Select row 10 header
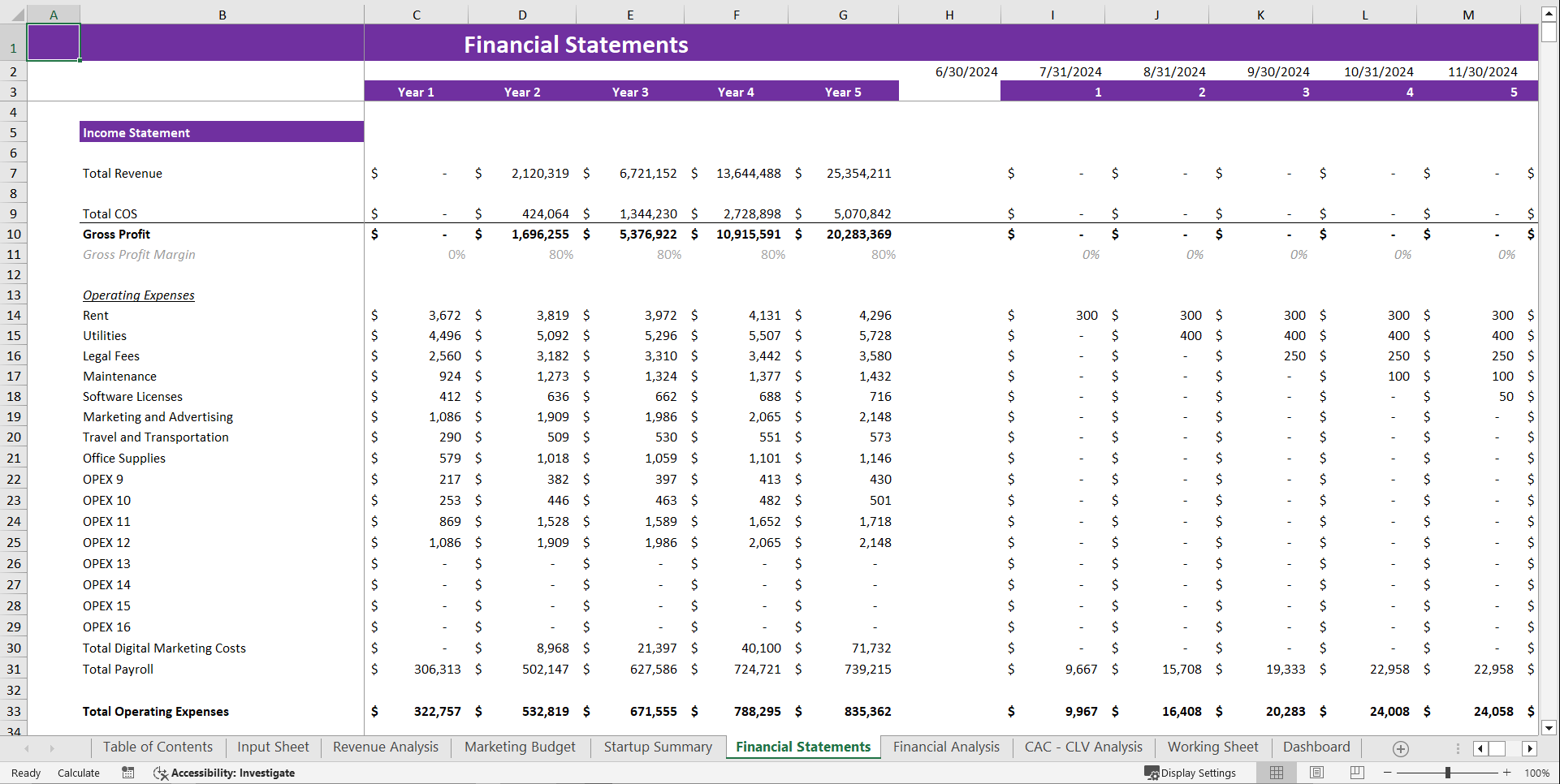This screenshot has width=1560, height=784. pos(14,234)
